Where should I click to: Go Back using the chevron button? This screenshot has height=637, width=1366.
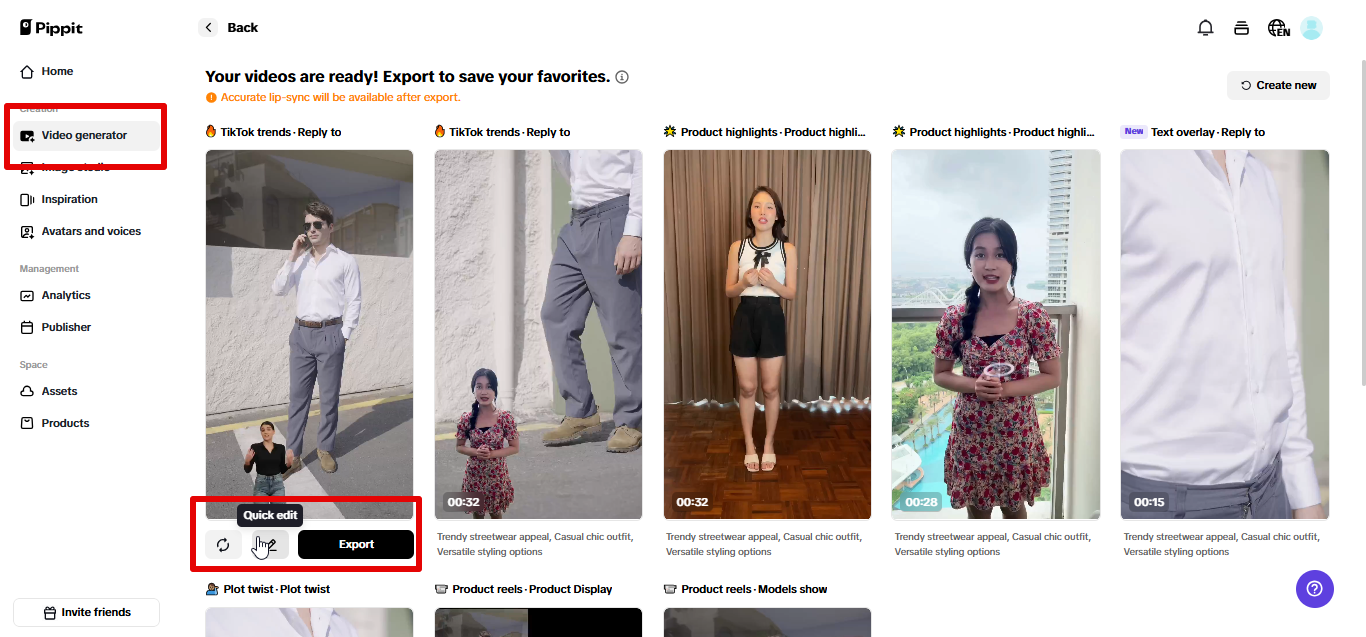click(208, 27)
